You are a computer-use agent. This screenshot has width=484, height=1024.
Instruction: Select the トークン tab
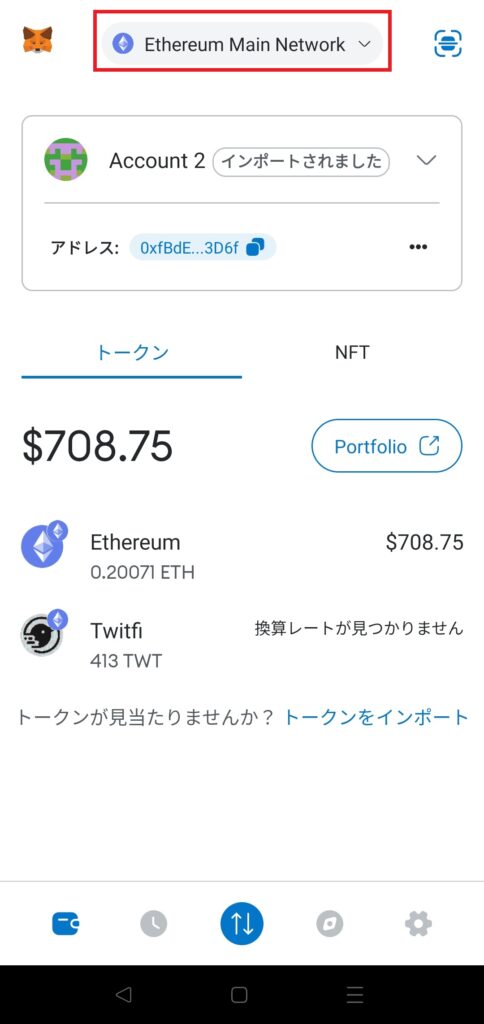(x=132, y=354)
